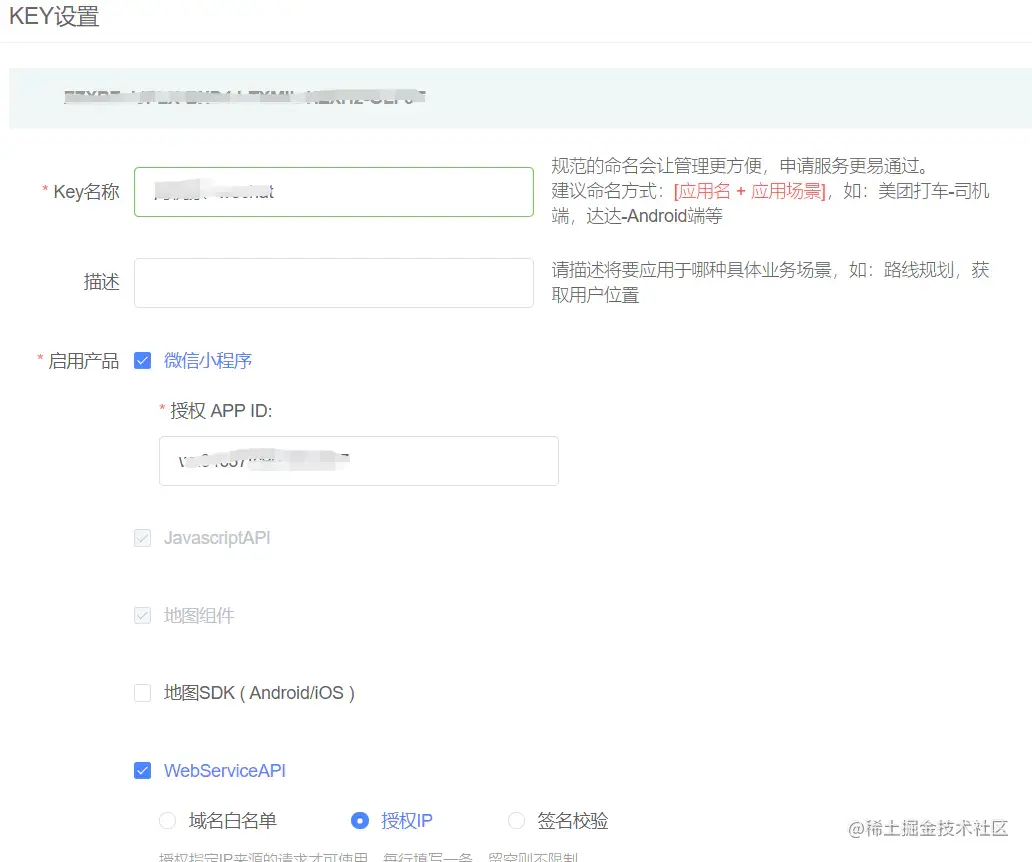
Task: Enable 地图SDK (Android/iOS) checkbox
Action: [x=142, y=693]
